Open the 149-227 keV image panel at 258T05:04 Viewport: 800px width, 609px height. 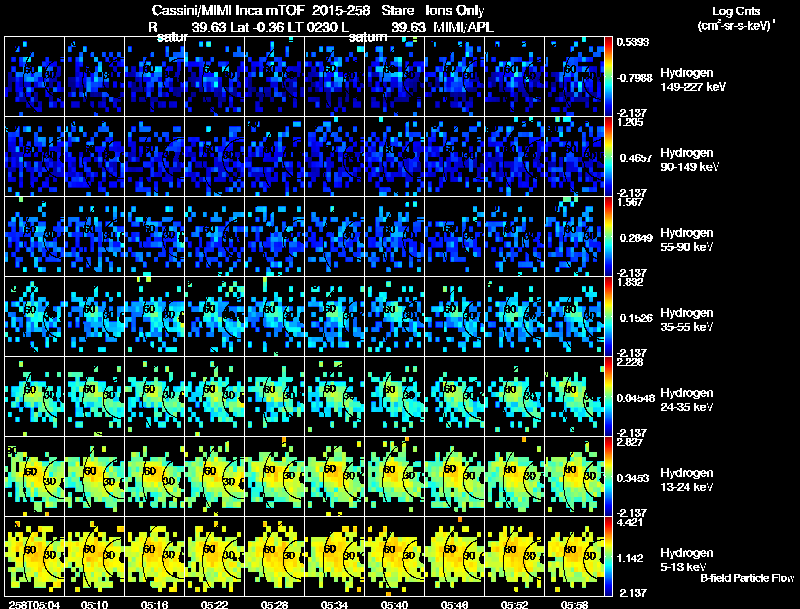(x=34, y=76)
